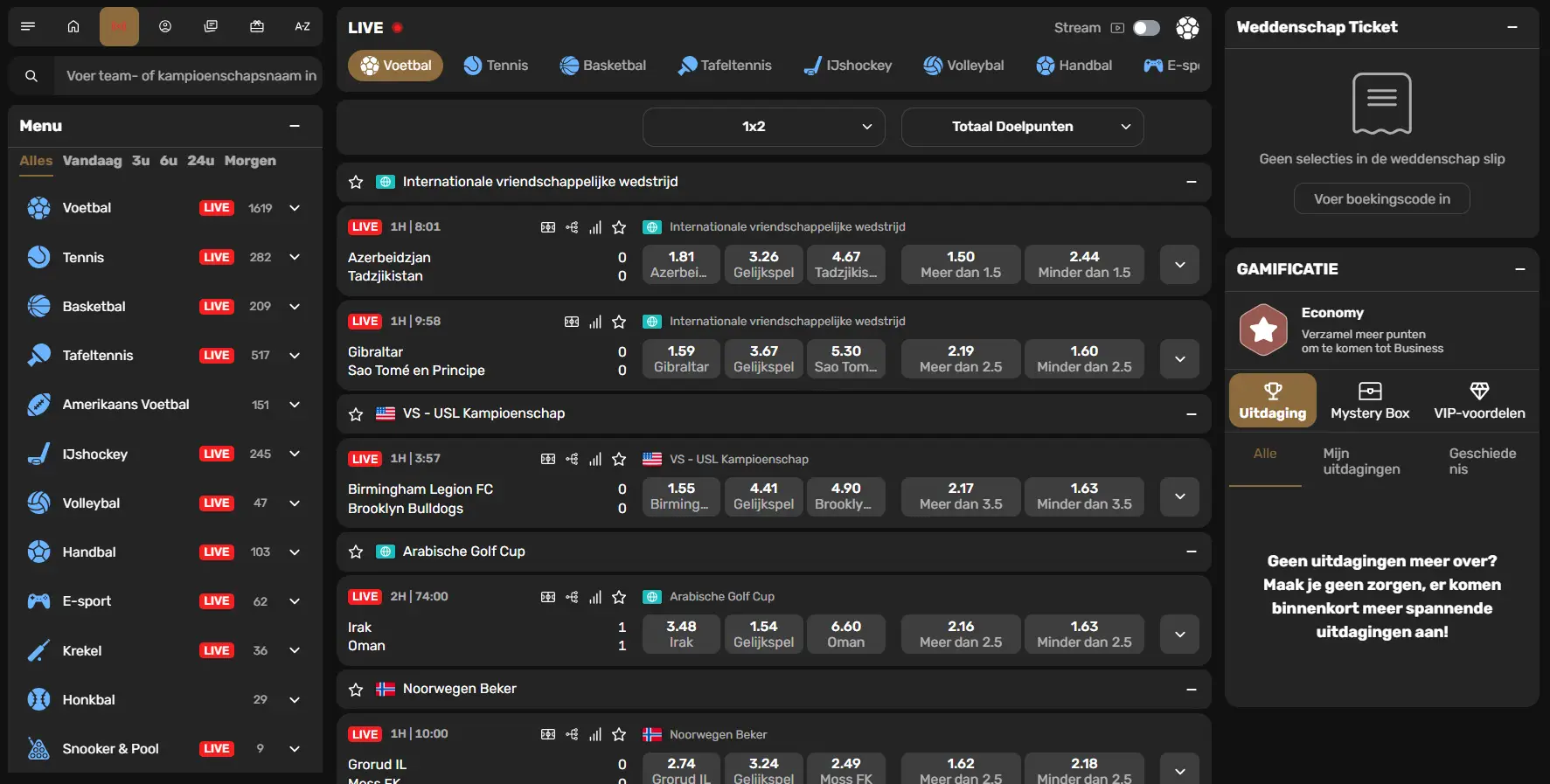Favorite the Irak vs Oman match
The image size is (1550, 784).
(x=619, y=597)
